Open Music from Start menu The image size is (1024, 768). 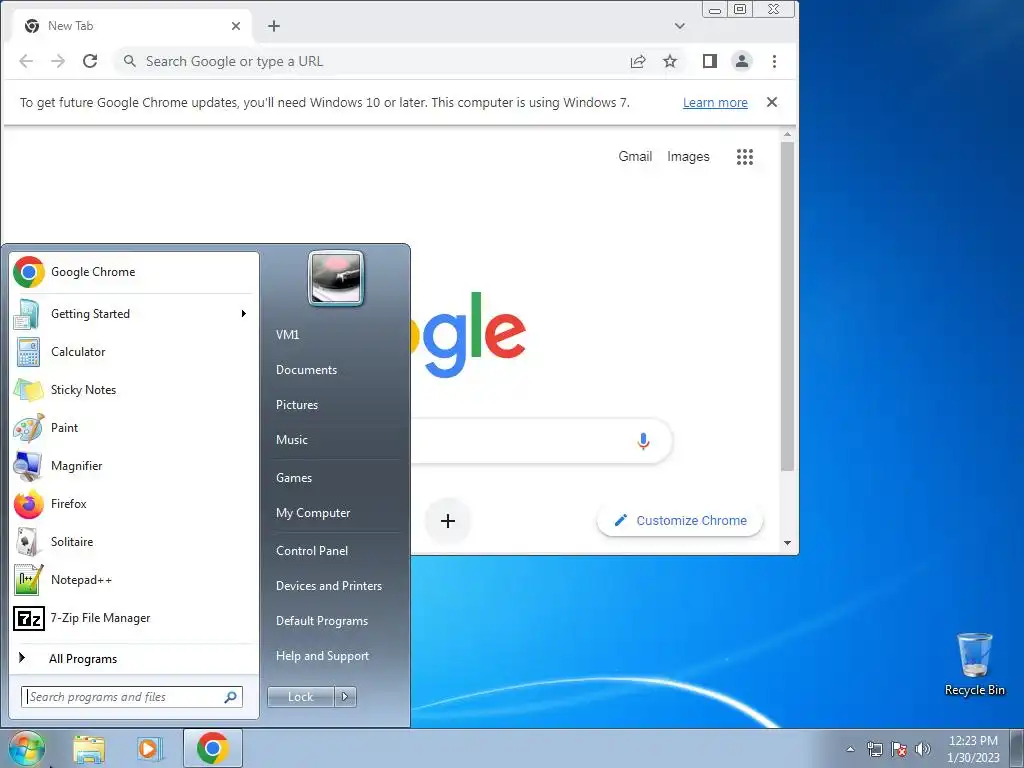(x=292, y=440)
